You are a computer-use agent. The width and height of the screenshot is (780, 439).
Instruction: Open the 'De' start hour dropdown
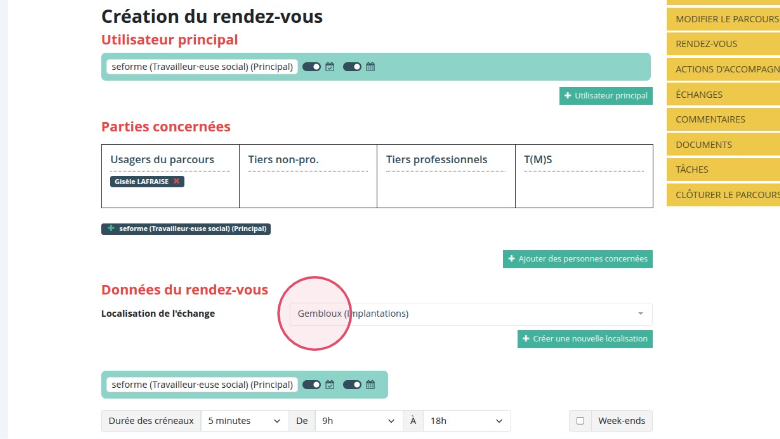click(359, 422)
